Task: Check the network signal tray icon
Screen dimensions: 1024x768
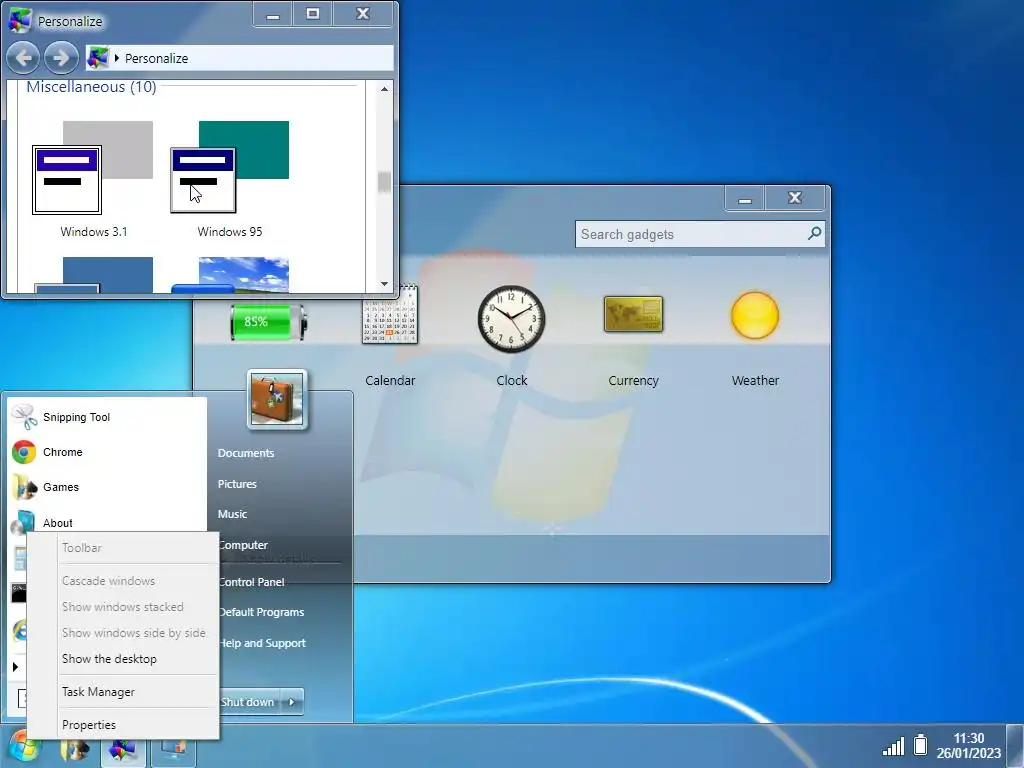Action: (x=893, y=746)
